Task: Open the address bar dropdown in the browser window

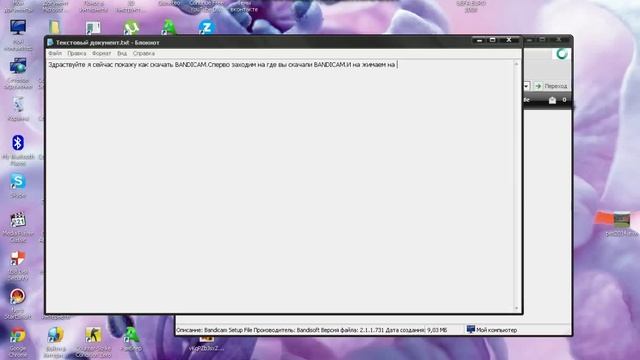Action: [x=526, y=86]
